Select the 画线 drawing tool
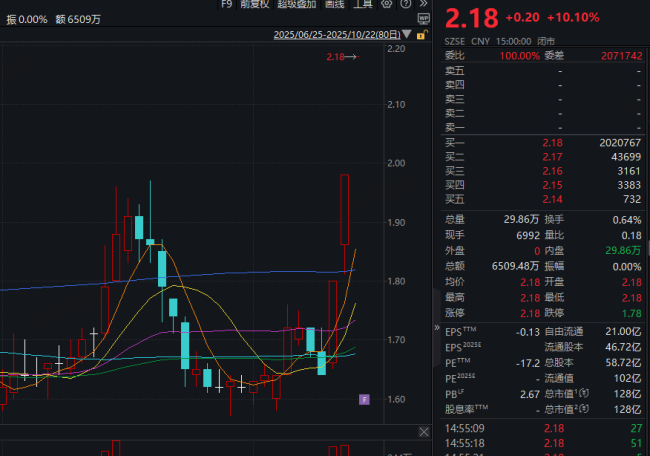 335,4
